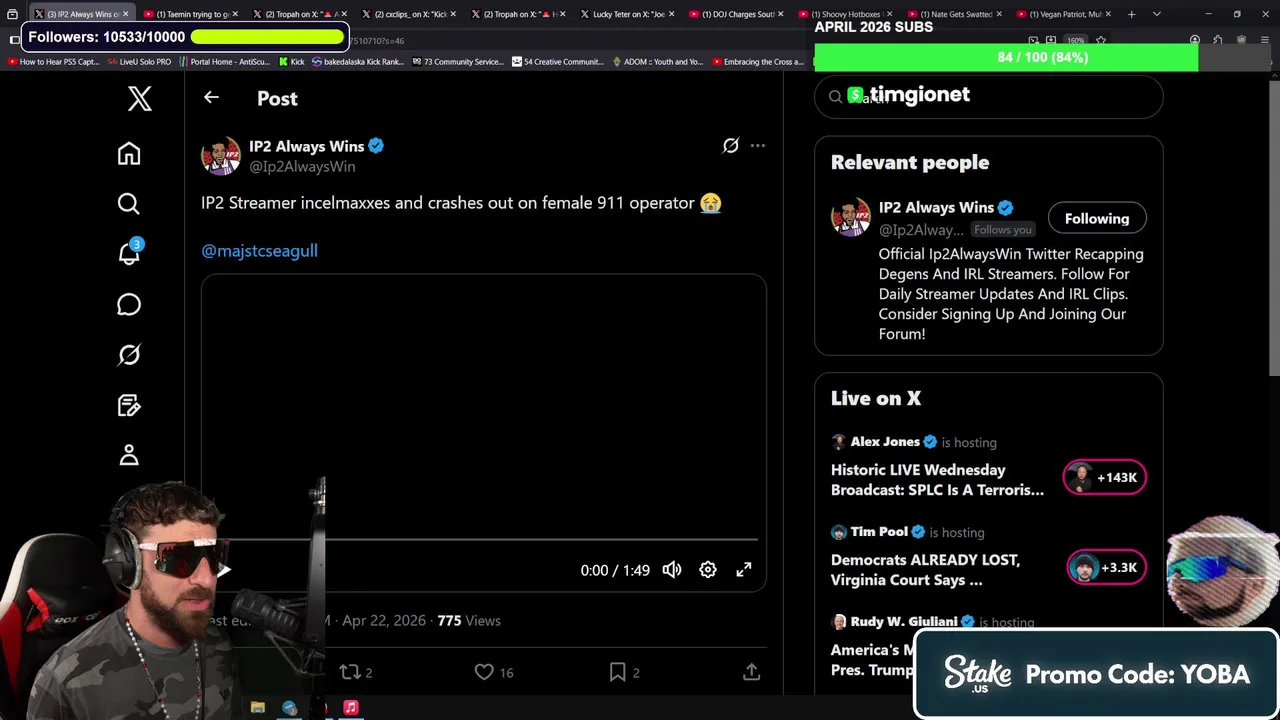Open IP2 Always Wins in Relevant people
1280x720 pixels.
point(936,207)
